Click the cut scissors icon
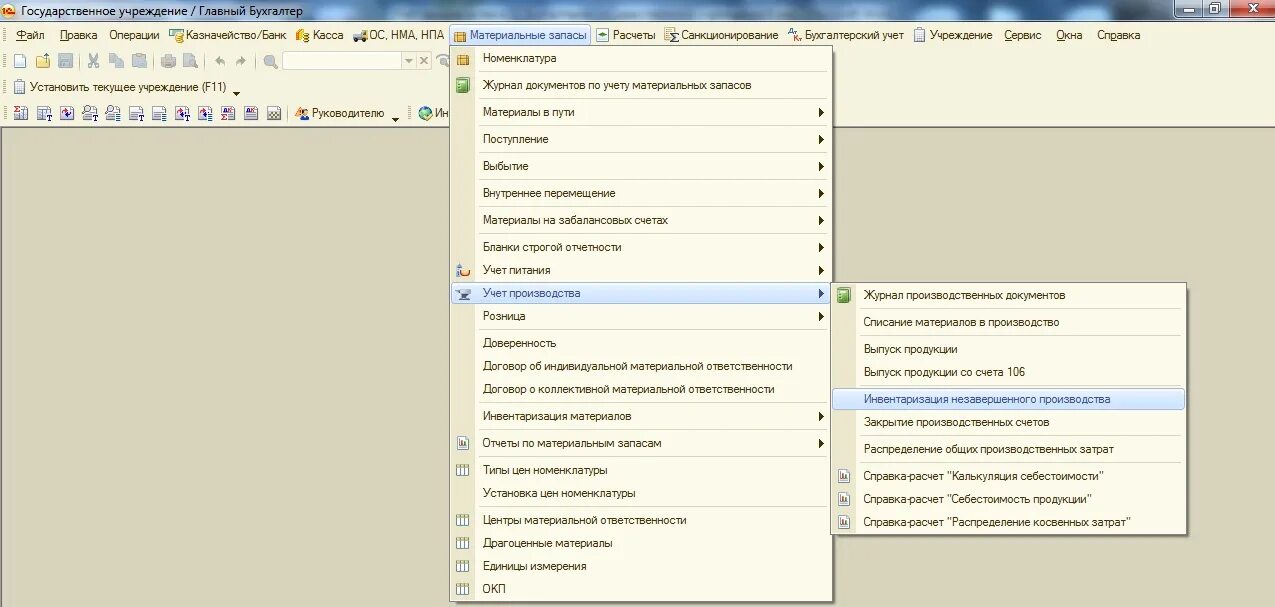The width and height of the screenshot is (1275, 607). click(x=93, y=61)
